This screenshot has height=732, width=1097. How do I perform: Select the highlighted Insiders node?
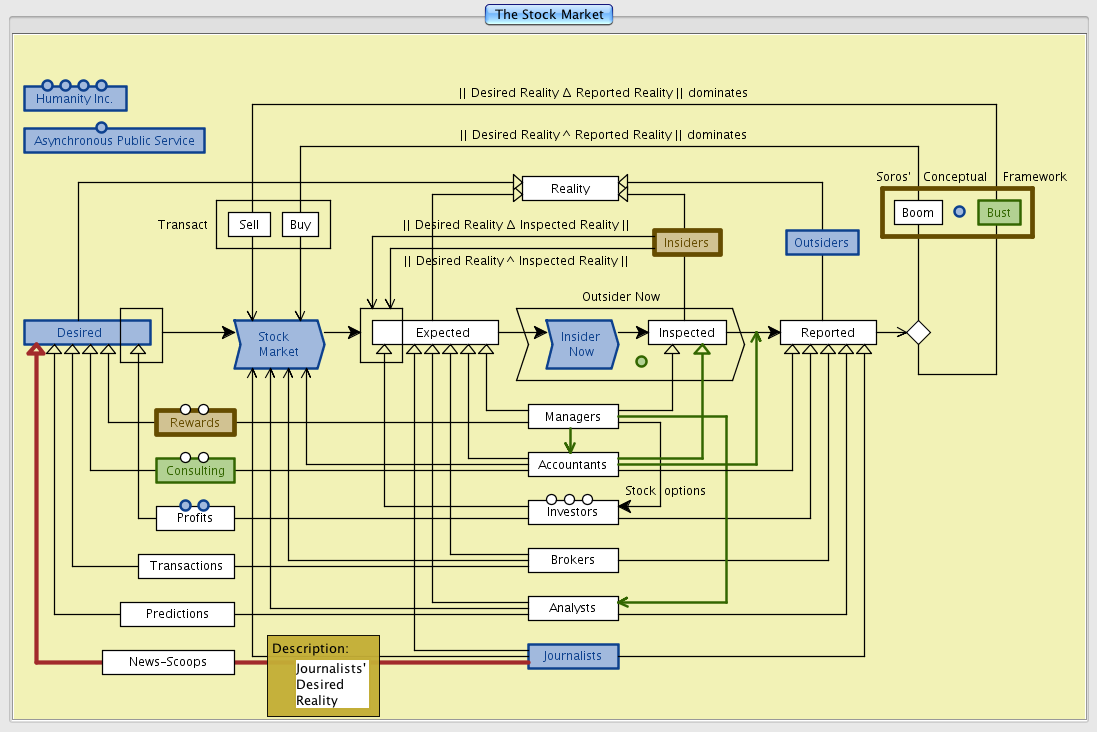pyautogui.click(x=687, y=242)
